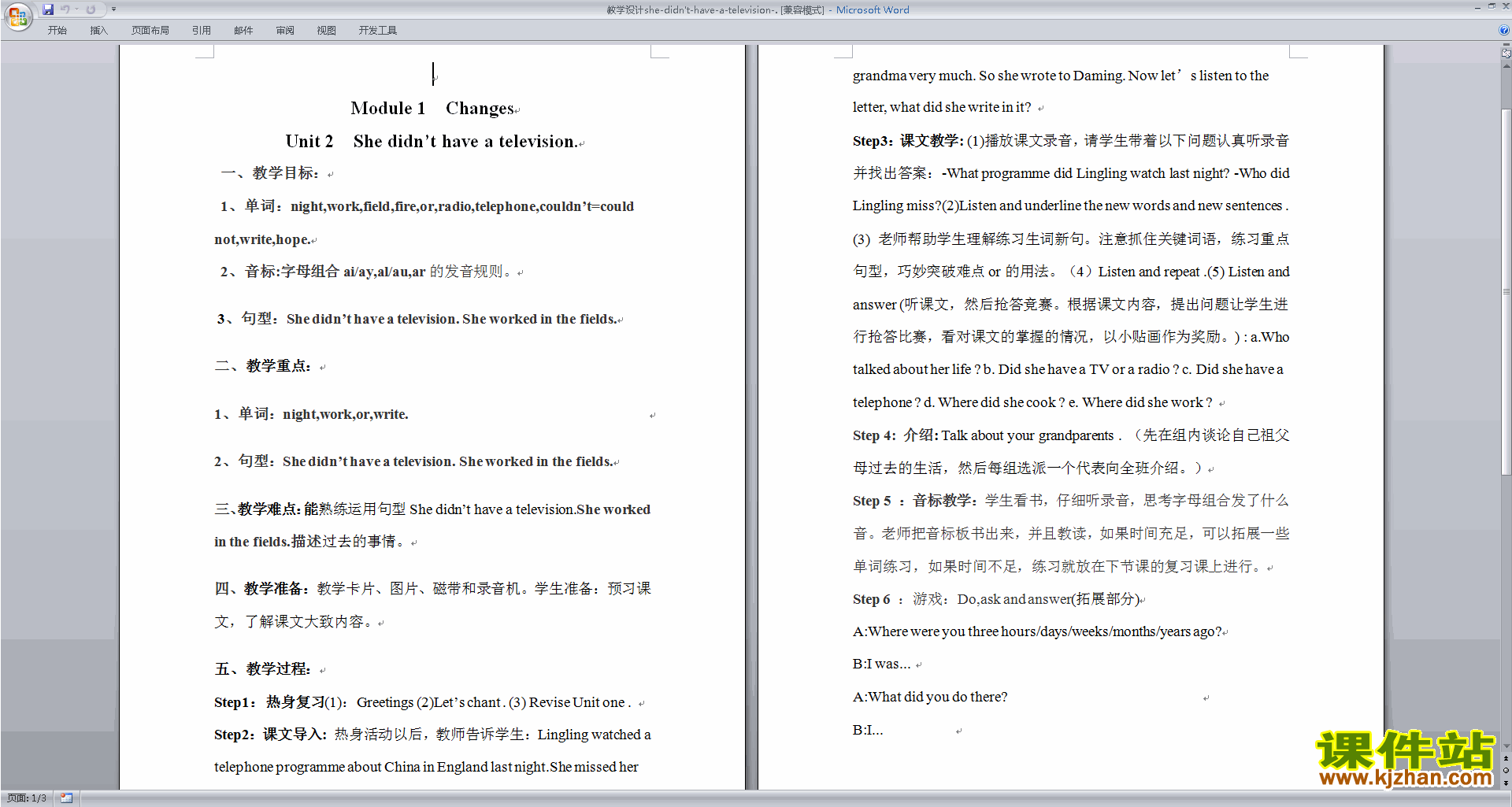The width and height of the screenshot is (1512, 807).
Task: Click the vertical scrollbar down arrow
Action: coord(1506,746)
